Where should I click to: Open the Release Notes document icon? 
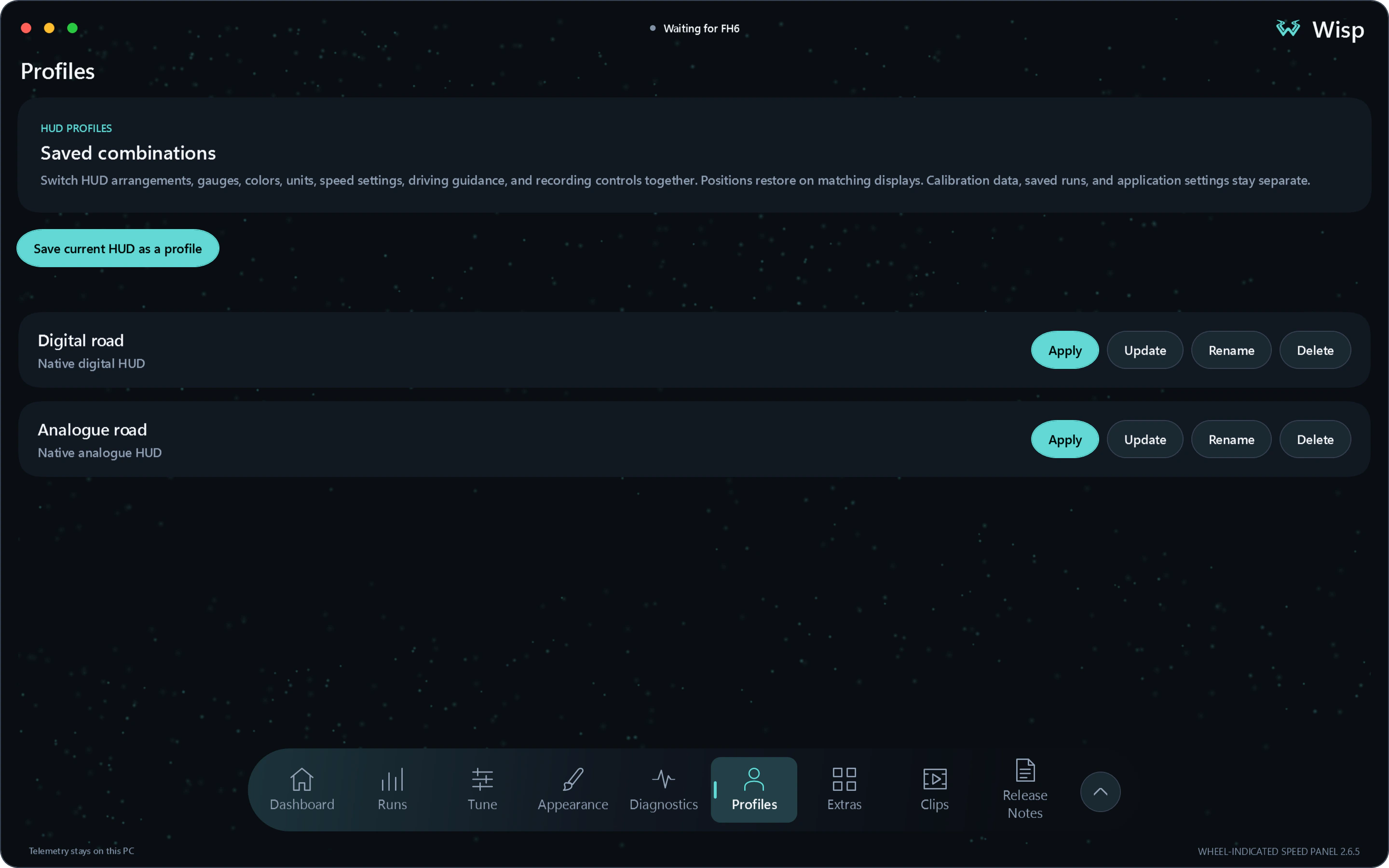1025,770
